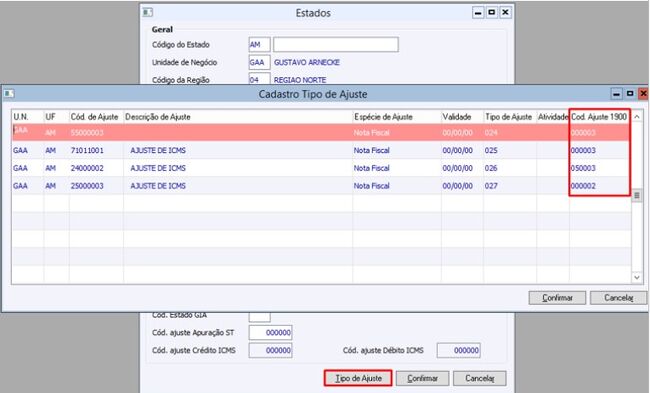Click GUSTAVO ARNECKE text in Estados
Viewport: 650px width, 393px height.
click(x=307, y=62)
